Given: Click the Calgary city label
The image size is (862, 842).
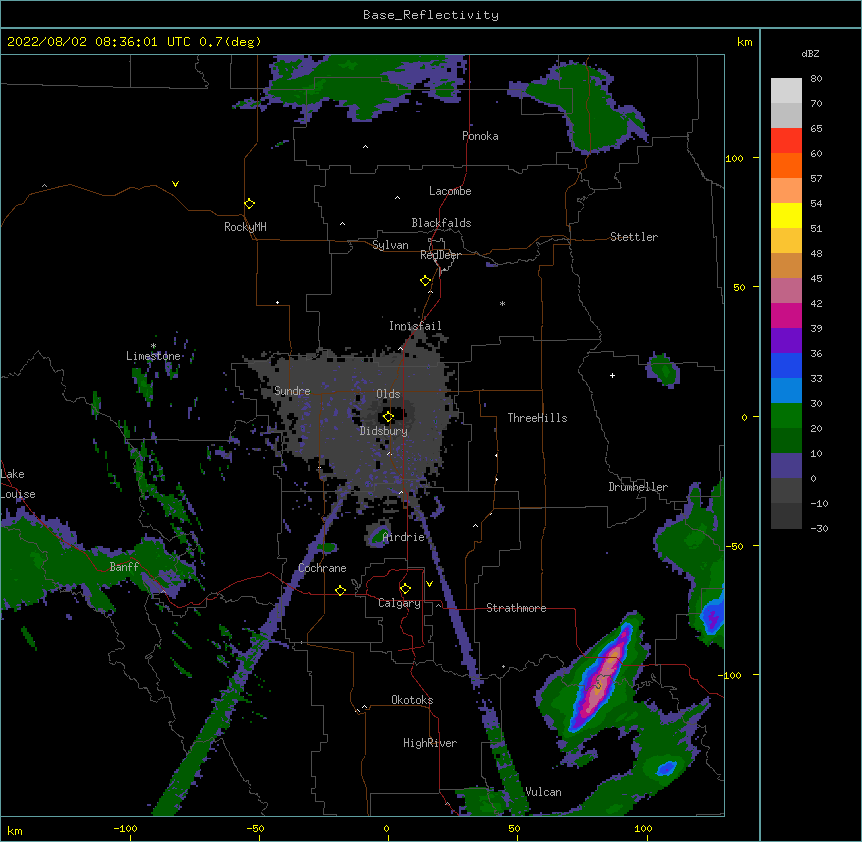Looking at the screenshot, I should coord(399,603).
